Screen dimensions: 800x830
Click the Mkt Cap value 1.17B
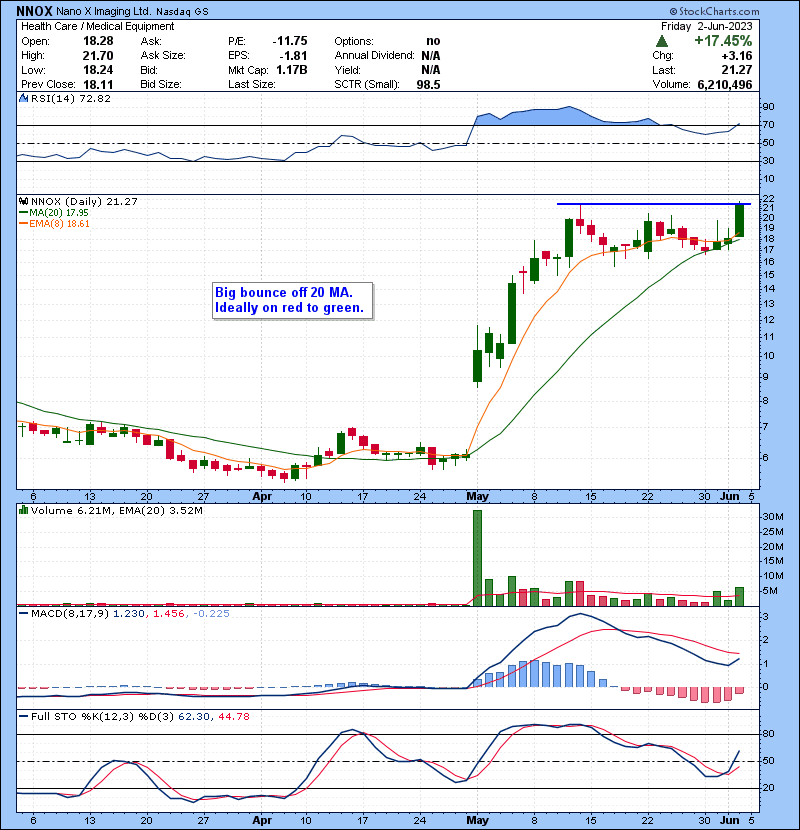click(x=292, y=70)
